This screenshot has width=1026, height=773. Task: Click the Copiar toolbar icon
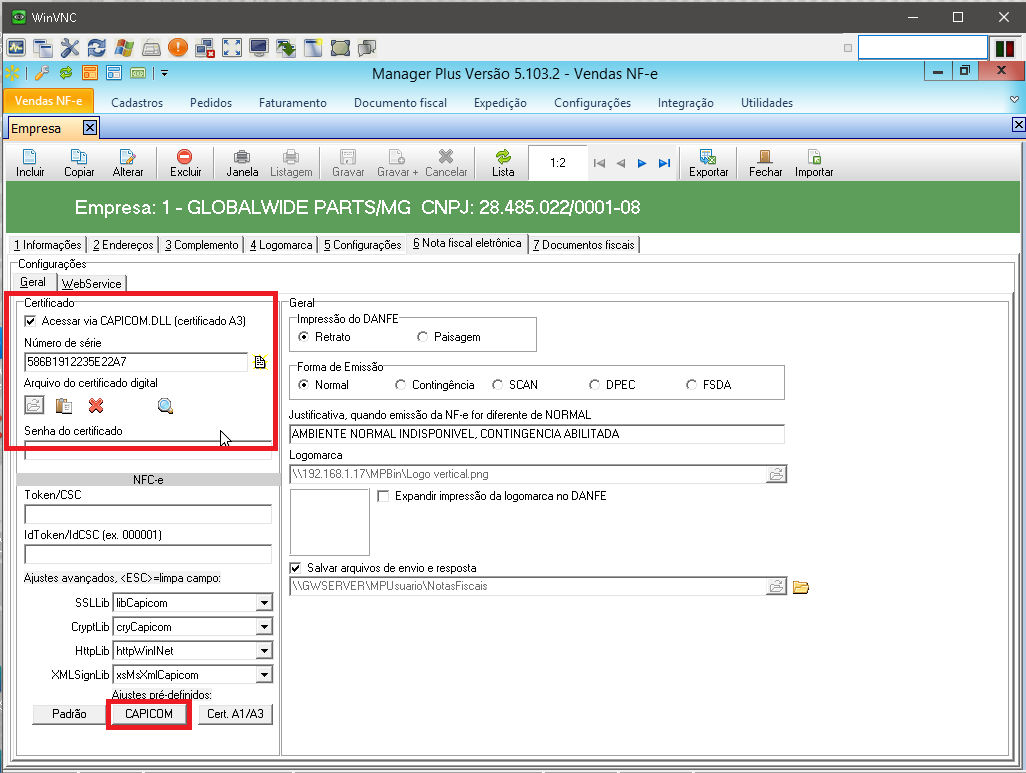79,157
